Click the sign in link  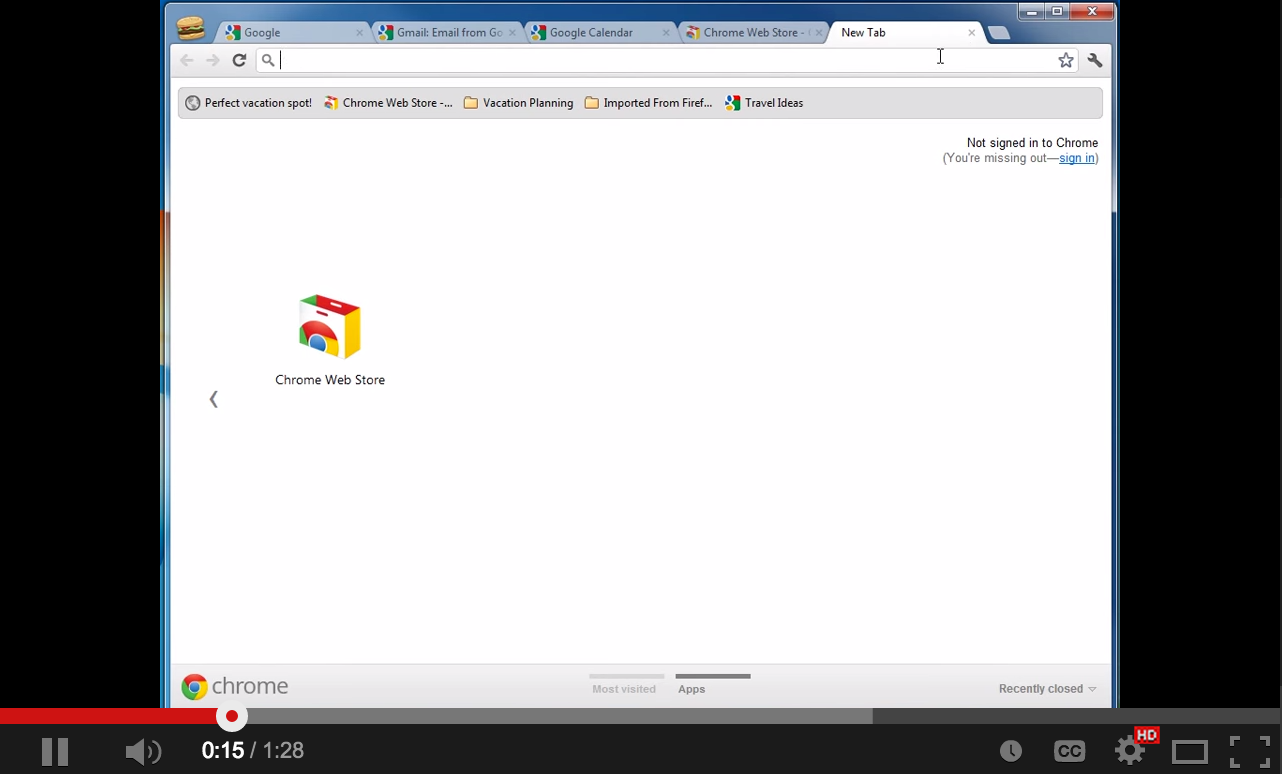[1076, 158]
